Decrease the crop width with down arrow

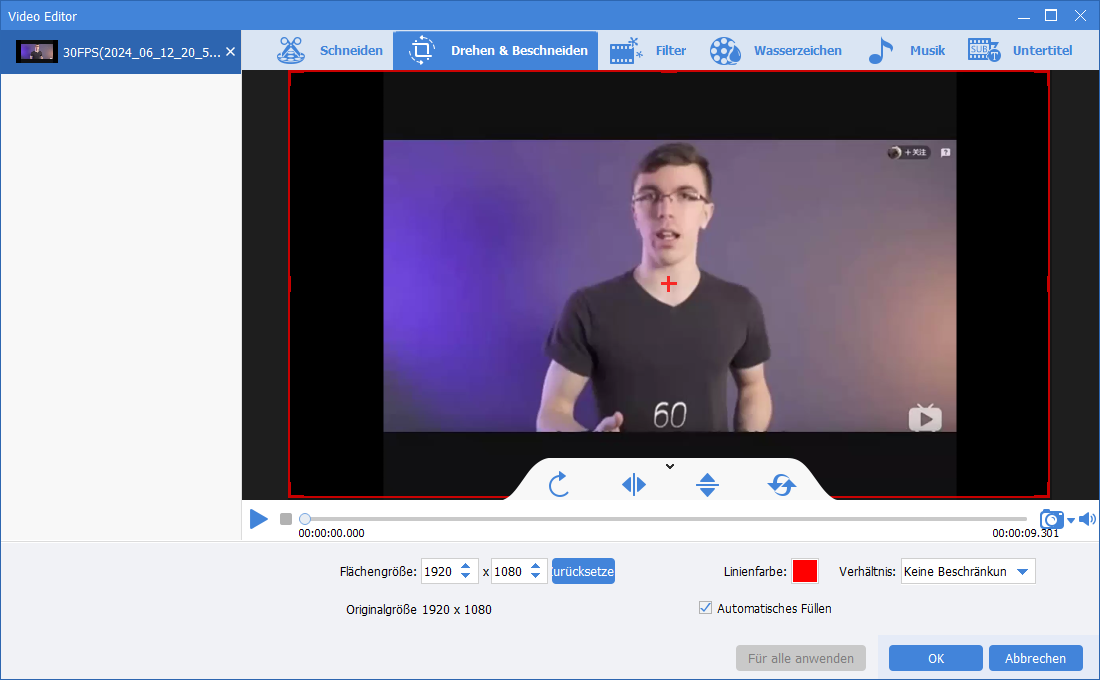tap(466, 577)
